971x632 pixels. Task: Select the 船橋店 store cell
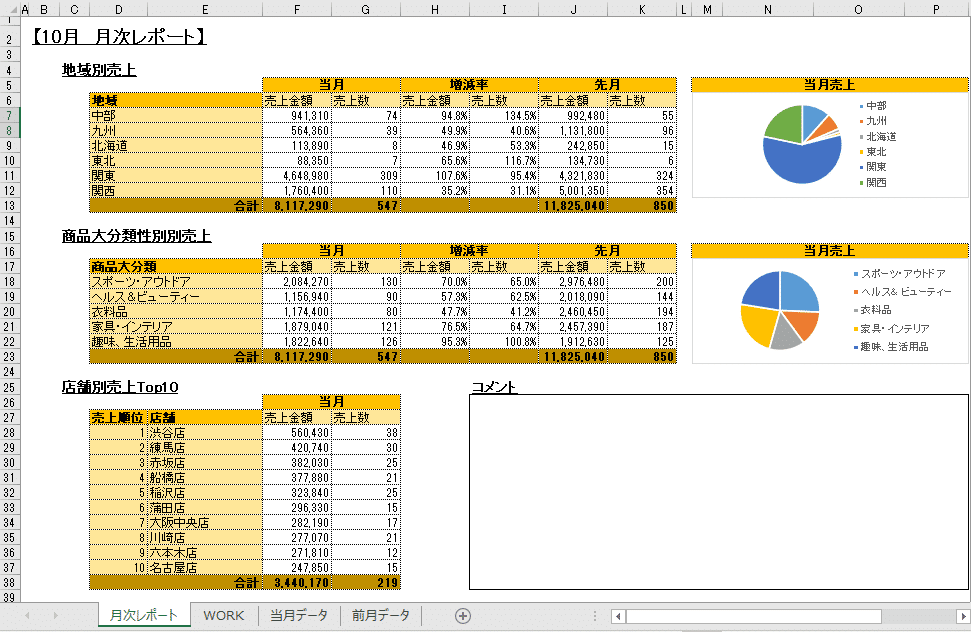click(x=205, y=478)
